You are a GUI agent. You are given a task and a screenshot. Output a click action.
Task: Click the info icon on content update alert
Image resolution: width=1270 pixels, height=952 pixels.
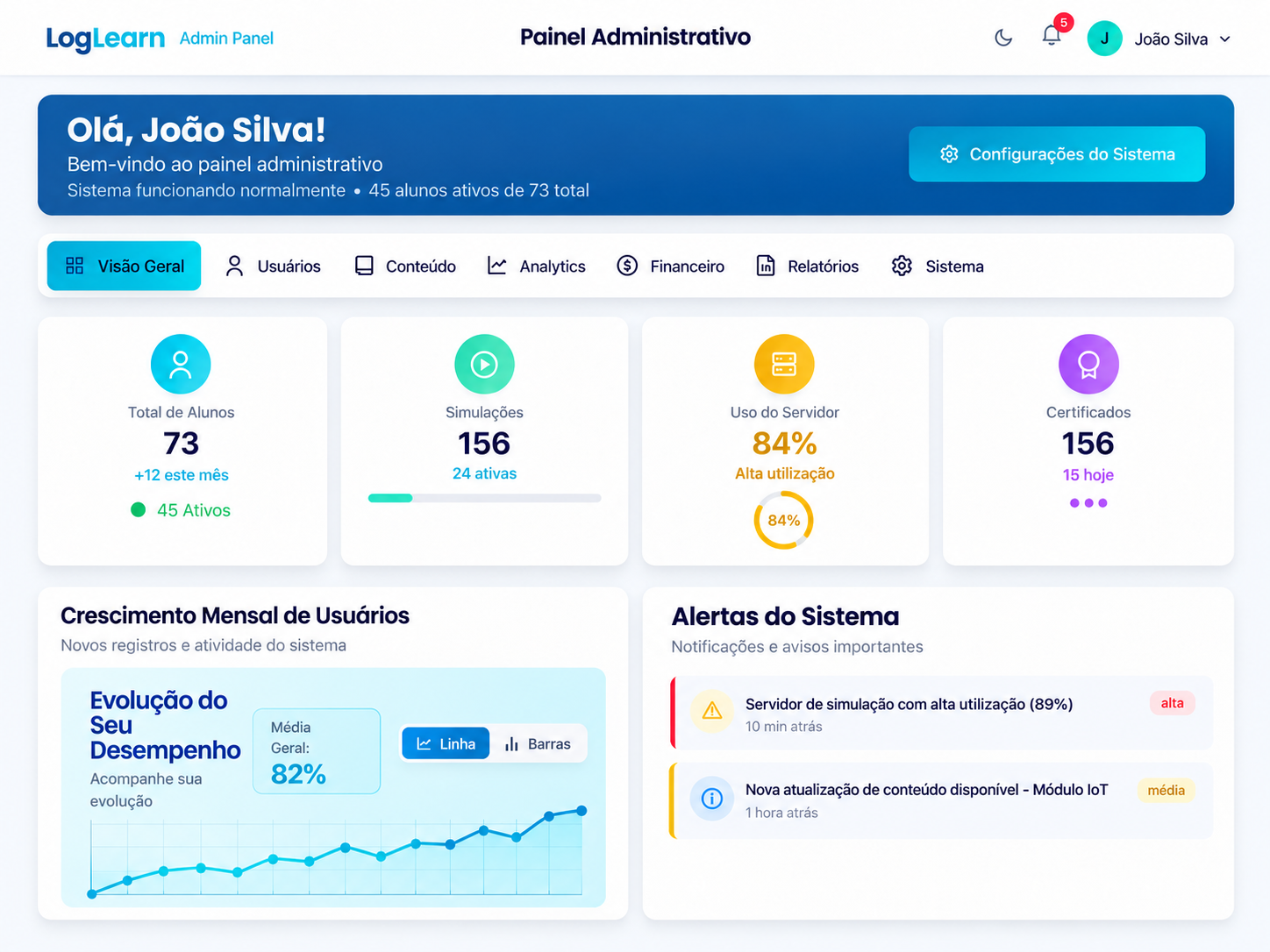712,799
